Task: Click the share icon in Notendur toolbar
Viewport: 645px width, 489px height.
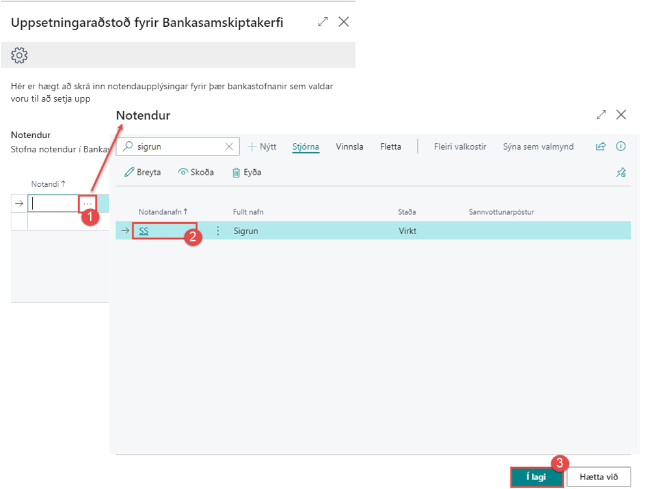Action: (601, 146)
